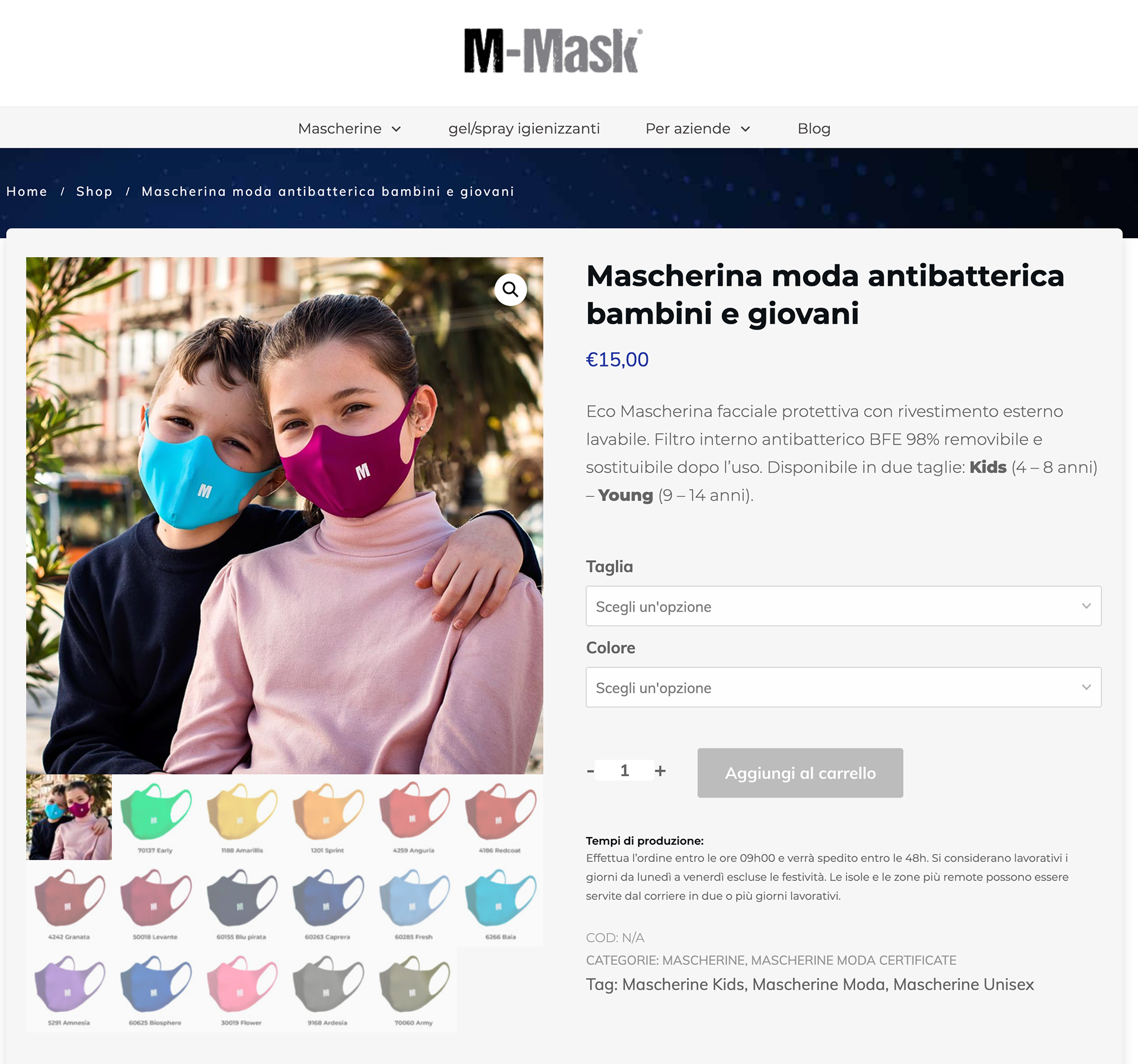Viewport: 1138px width, 1064px height.
Task: Select the pink 30019 Flower mask thumbnail
Action: point(242,989)
